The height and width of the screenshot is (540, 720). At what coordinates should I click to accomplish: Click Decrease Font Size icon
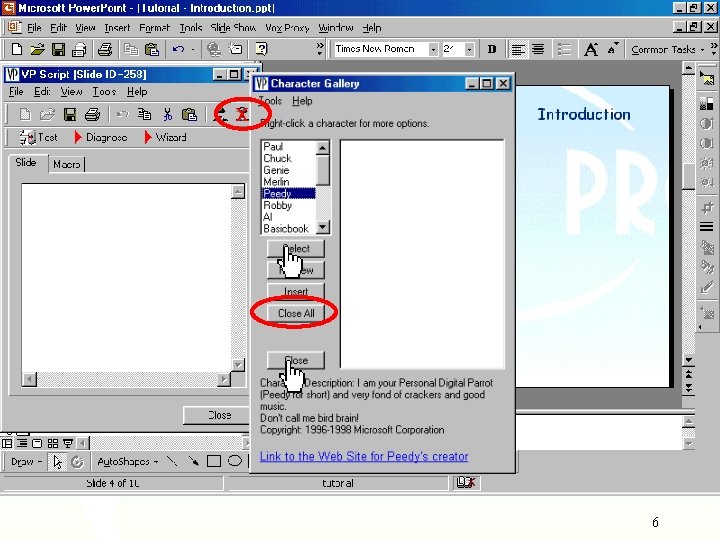point(613,49)
